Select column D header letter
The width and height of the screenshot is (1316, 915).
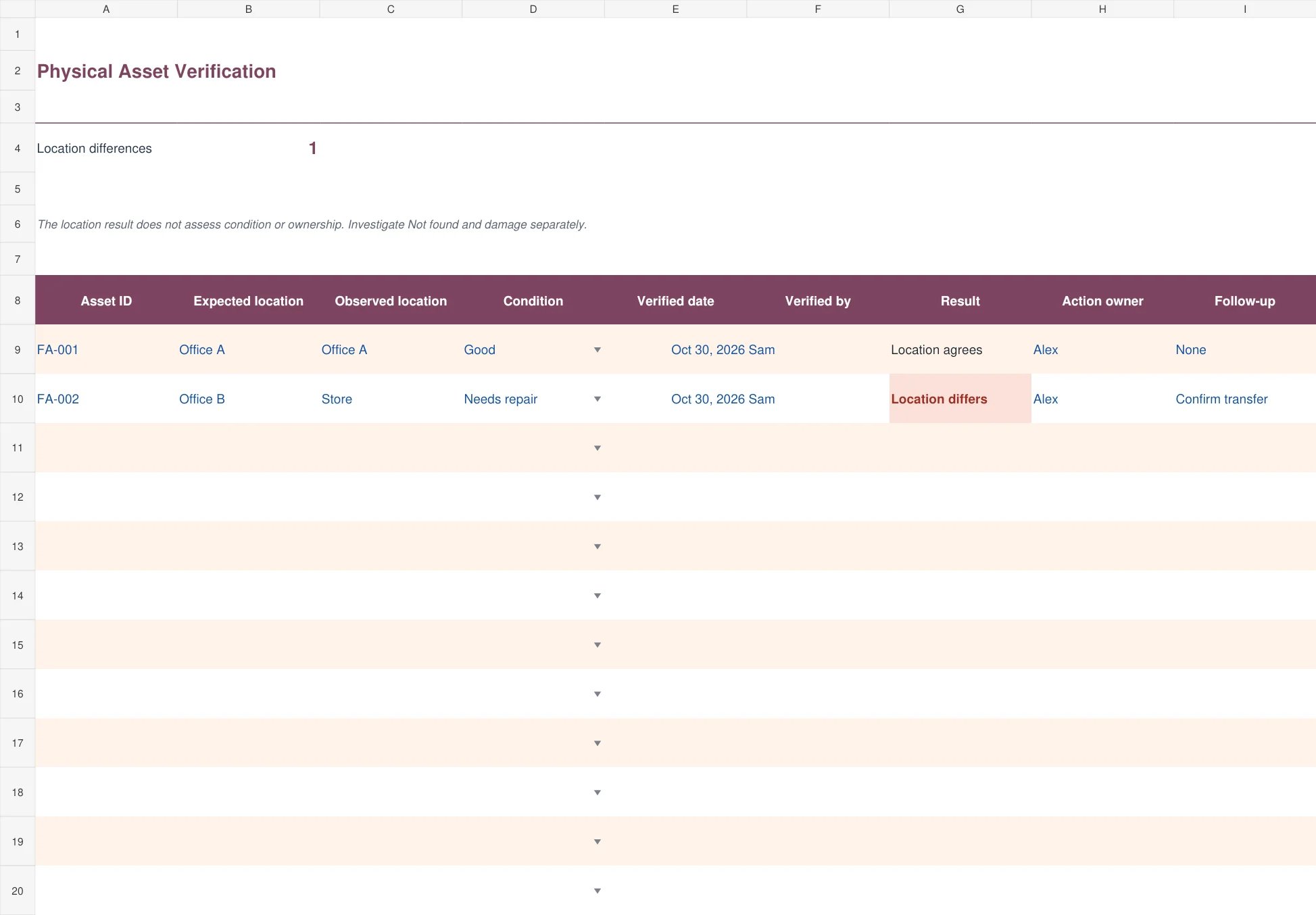533,9
